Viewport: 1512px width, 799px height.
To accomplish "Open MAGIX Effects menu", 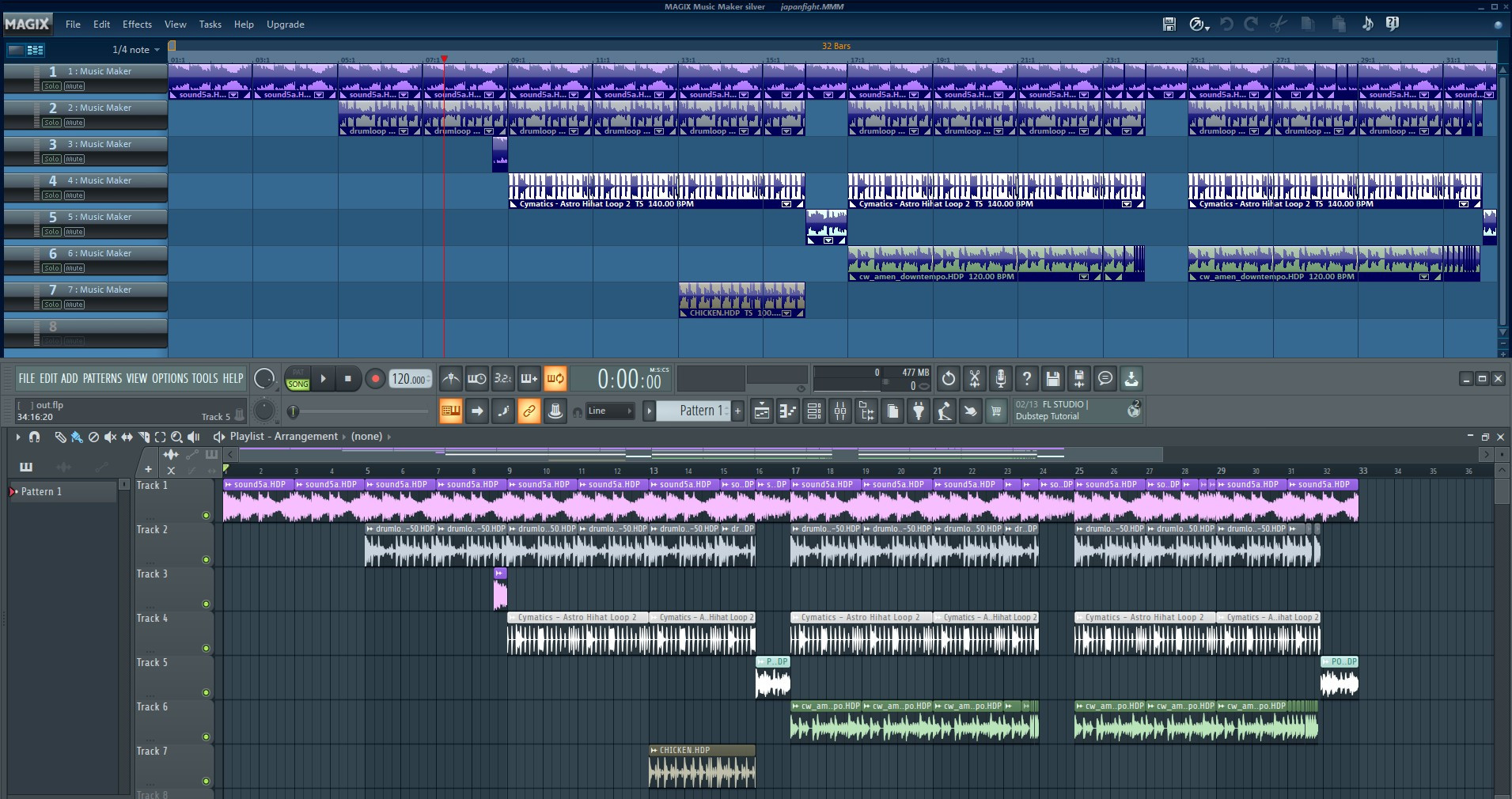I will (137, 25).
